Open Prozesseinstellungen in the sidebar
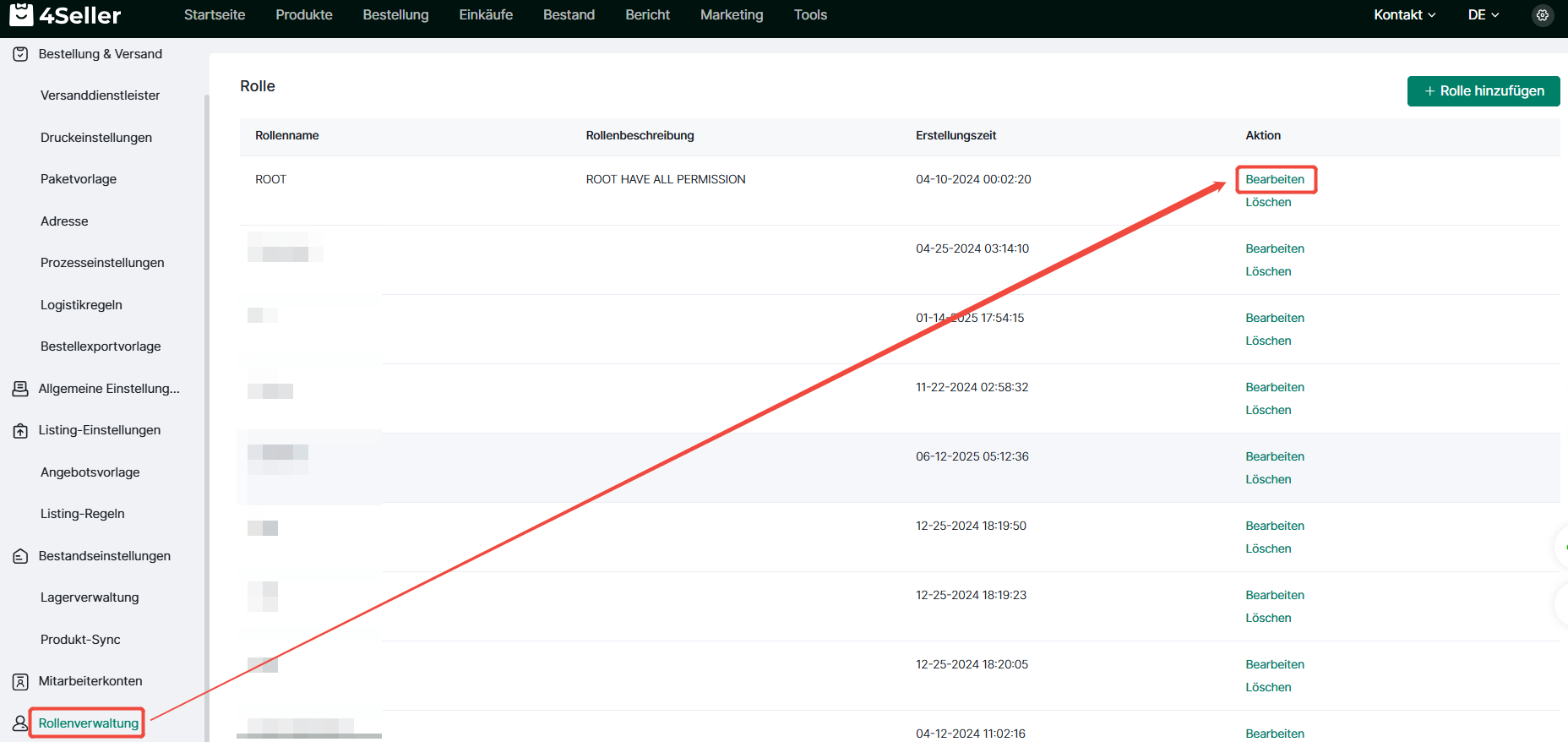This screenshot has height=742, width=1568. coord(102,263)
